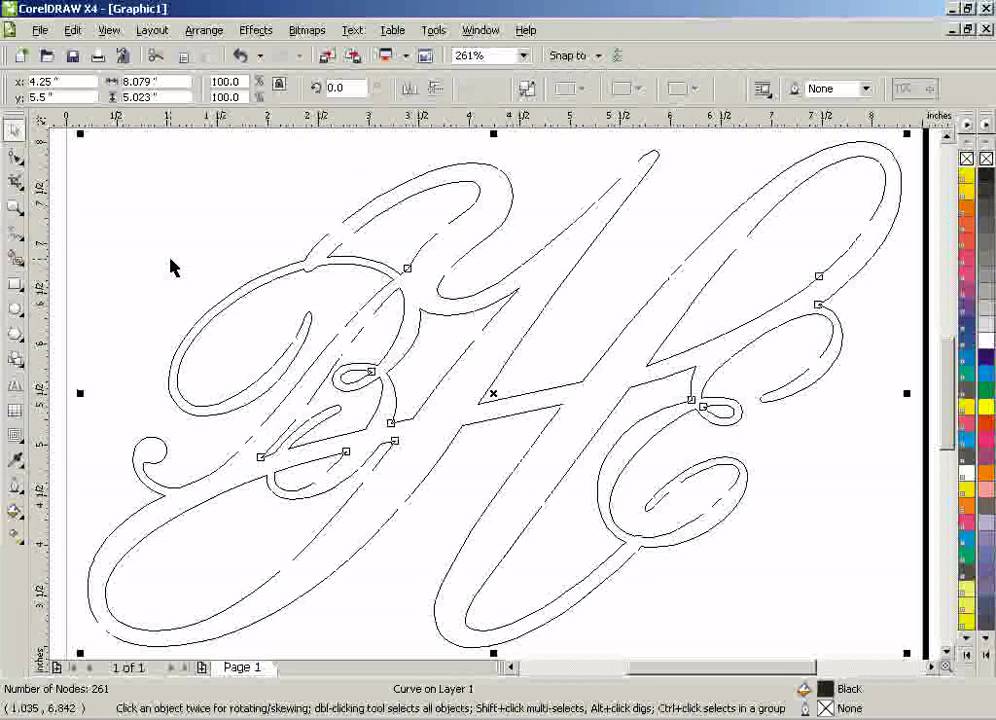Select the Shape tool
This screenshot has height=720, width=996.
pos(15,157)
